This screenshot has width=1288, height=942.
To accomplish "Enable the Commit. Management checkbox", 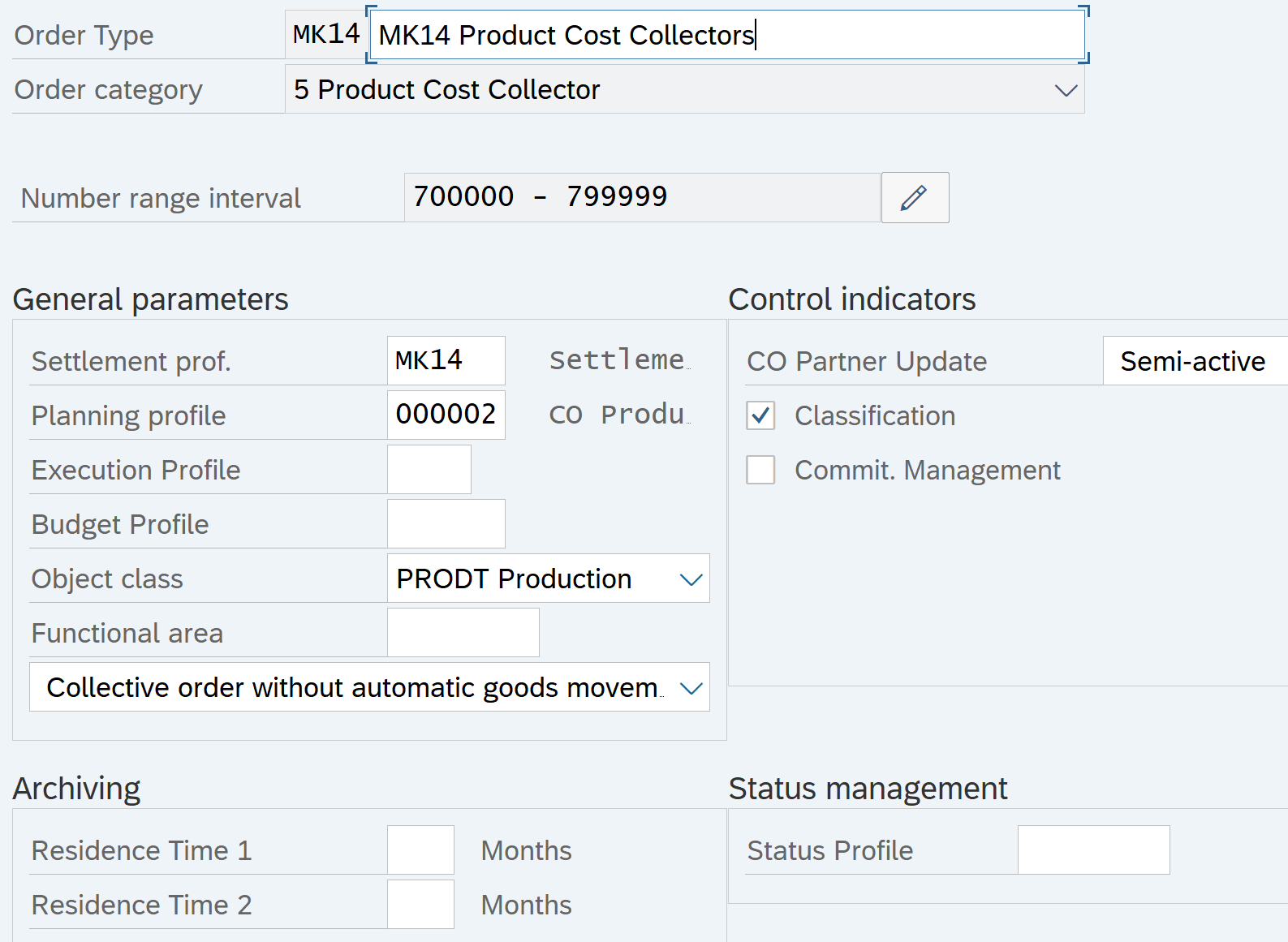I will [x=760, y=470].
